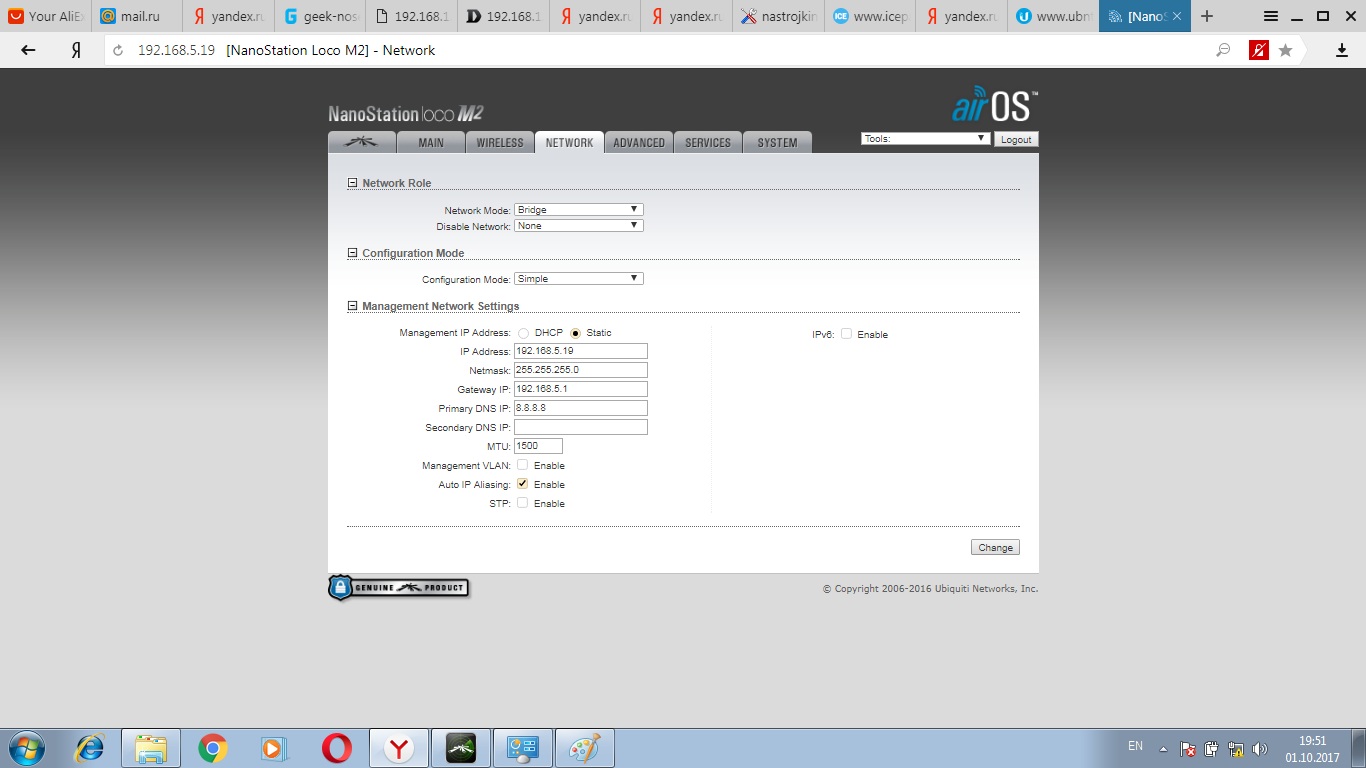Open the Configuration Mode dropdown
Screen dimensions: 1366x768
coord(579,279)
